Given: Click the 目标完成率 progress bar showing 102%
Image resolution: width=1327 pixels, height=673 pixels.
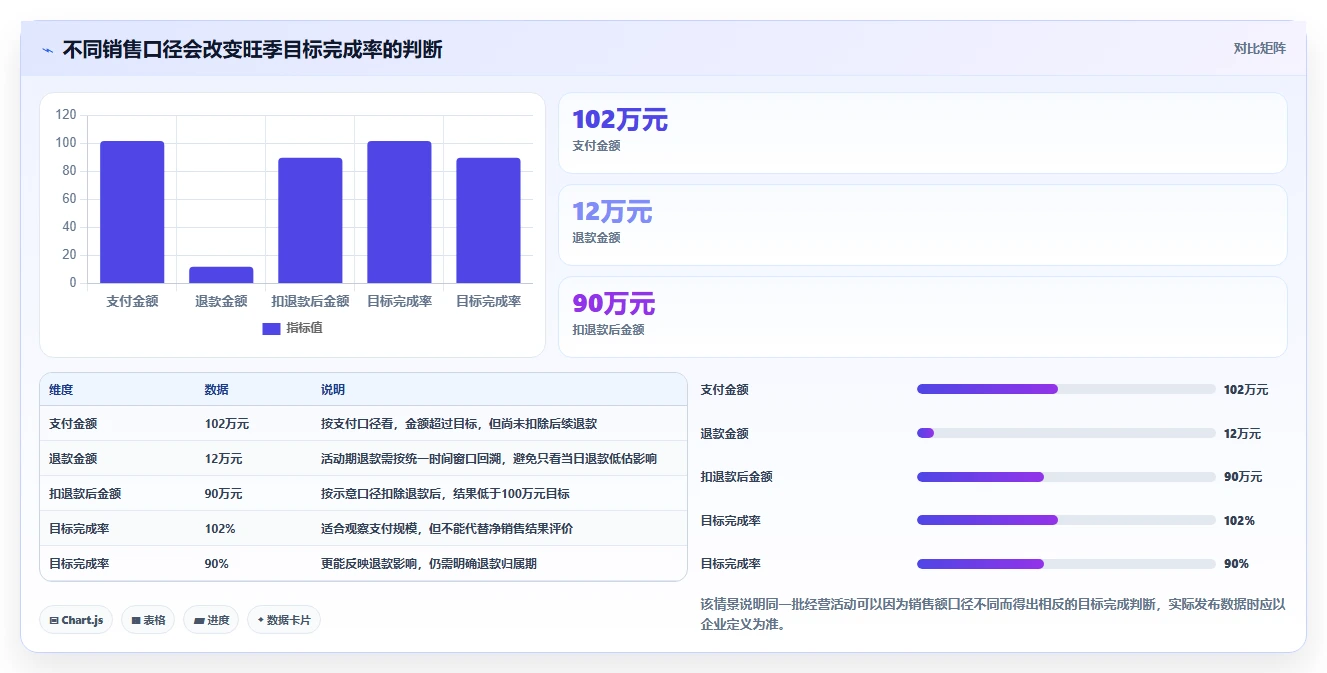Looking at the screenshot, I should pos(1066,520).
